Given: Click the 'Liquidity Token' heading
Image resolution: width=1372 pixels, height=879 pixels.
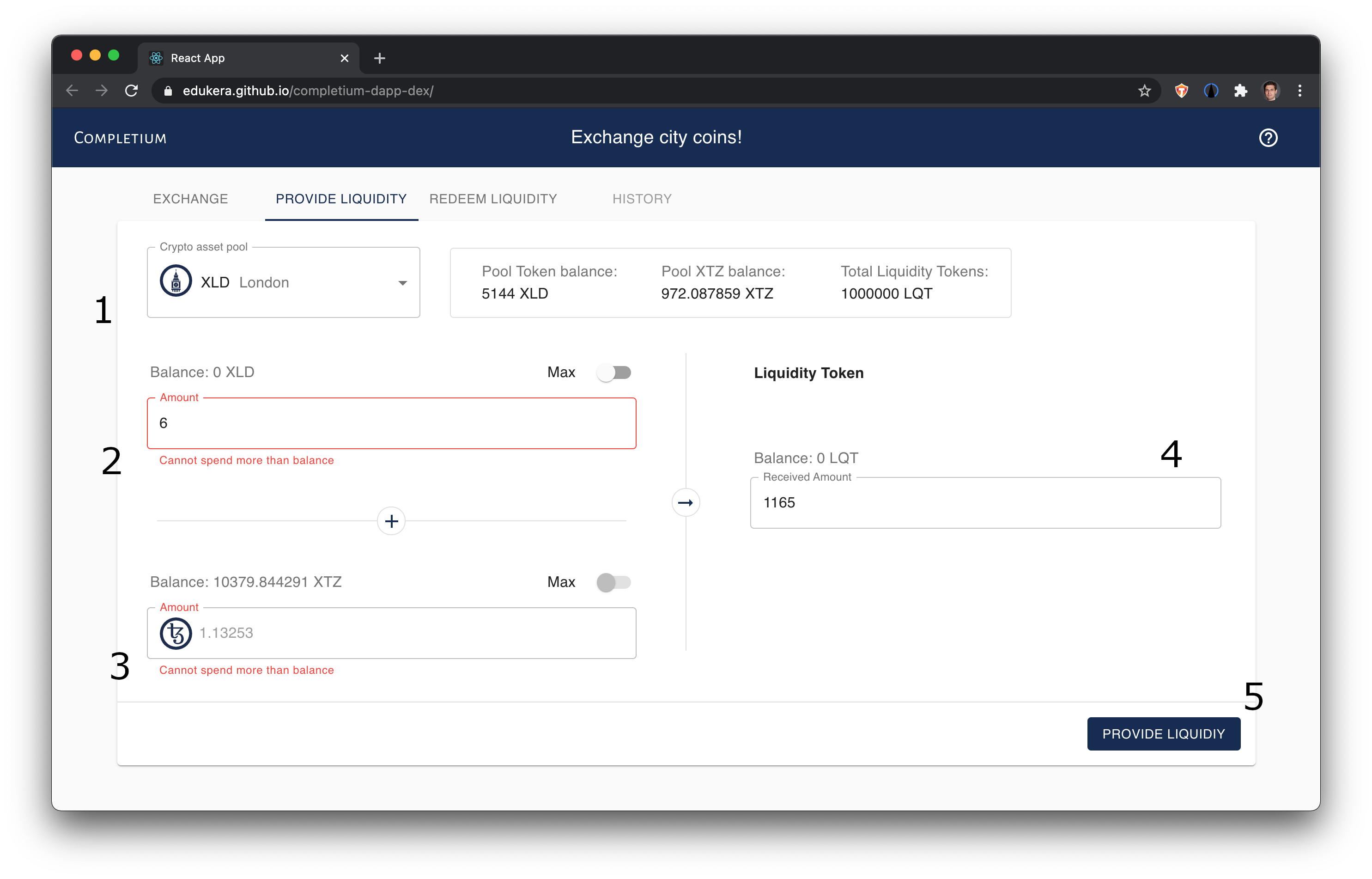Looking at the screenshot, I should click(808, 372).
